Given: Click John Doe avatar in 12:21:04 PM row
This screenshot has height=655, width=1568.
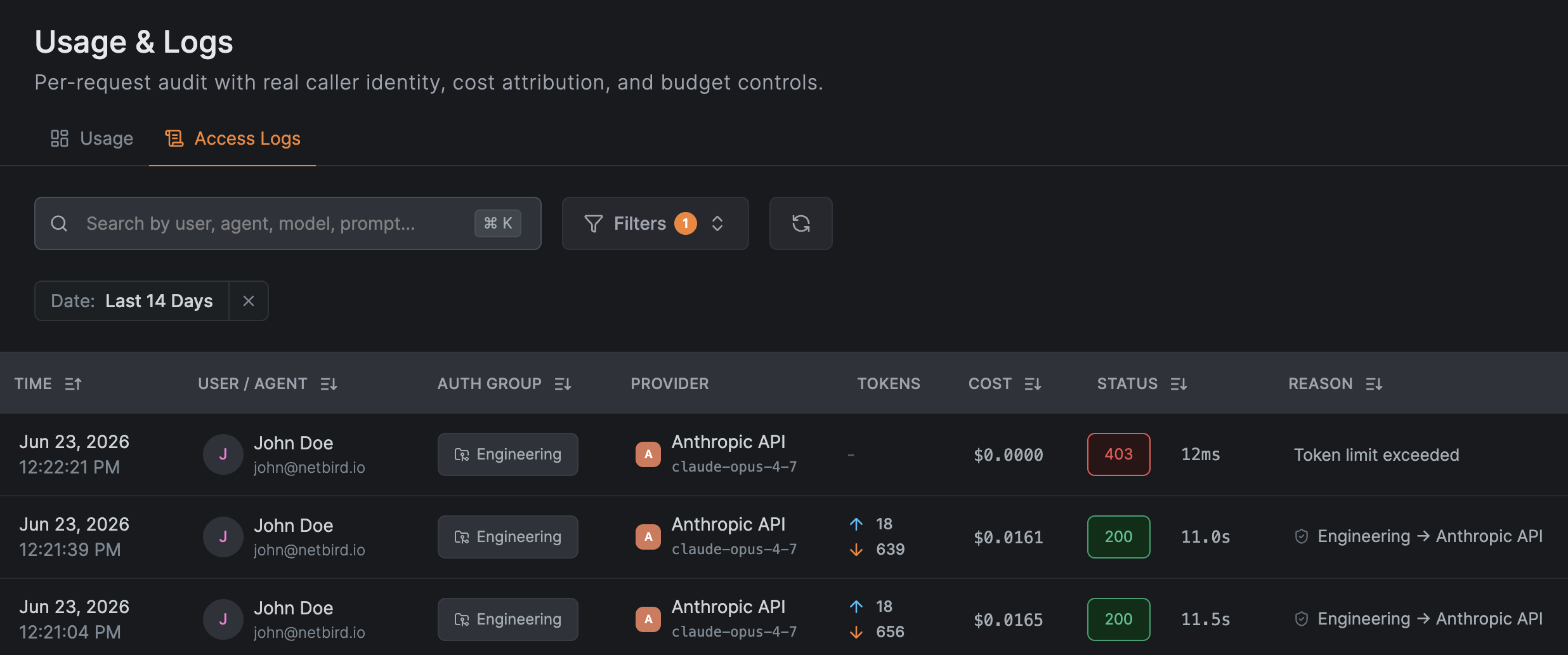Looking at the screenshot, I should click(x=223, y=619).
